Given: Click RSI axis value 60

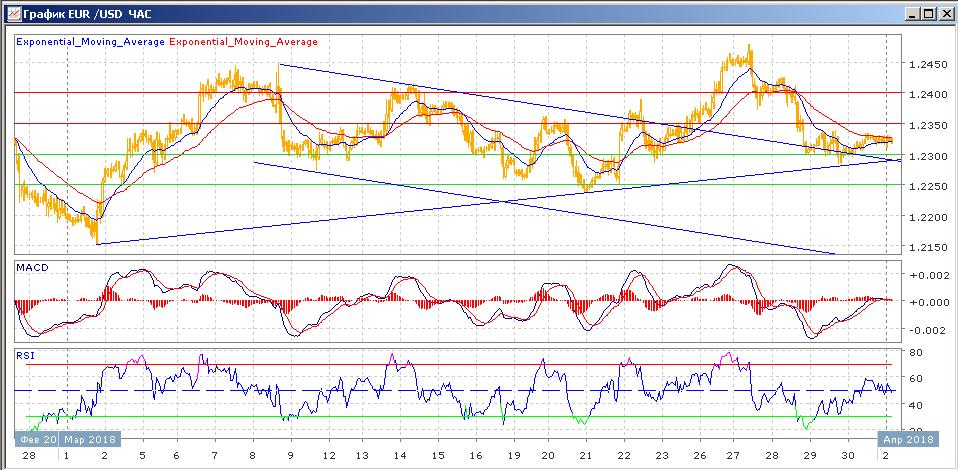Looking at the screenshot, I should [x=915, y=378].
